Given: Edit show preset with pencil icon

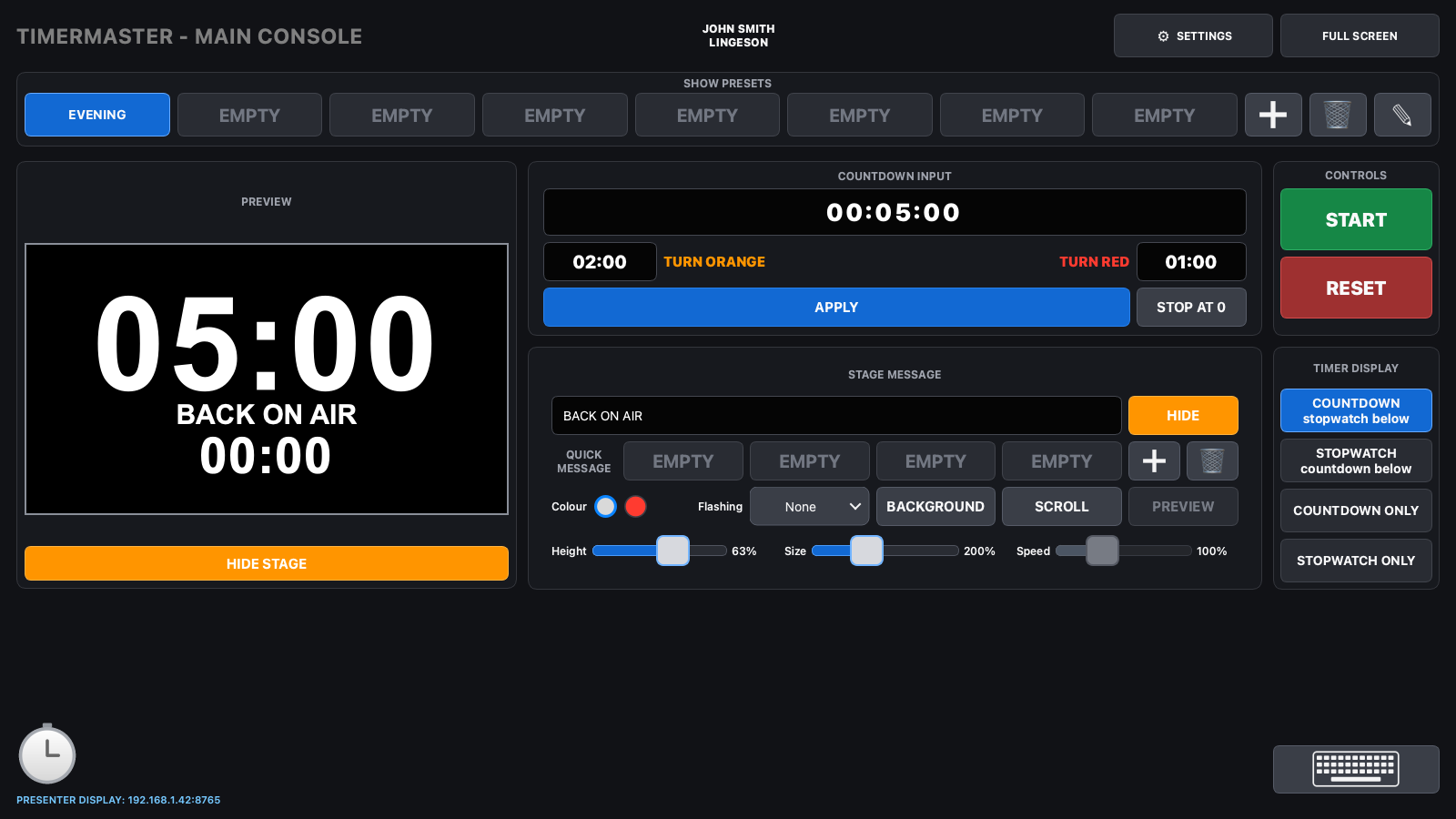Looking at the screenshot, I should (1401, 115).
